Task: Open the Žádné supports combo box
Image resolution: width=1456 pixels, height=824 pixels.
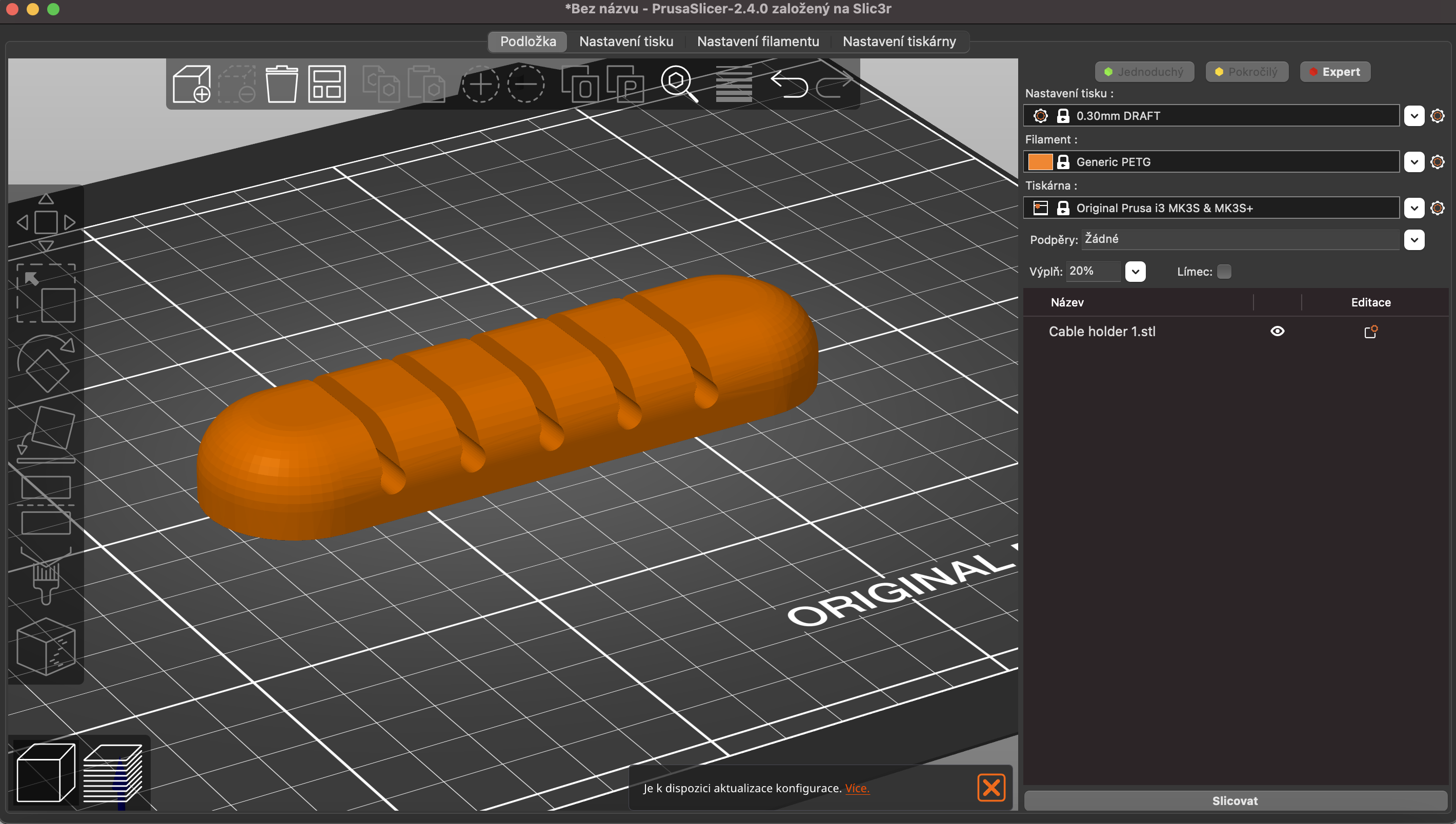Action: coord(1240,239)
